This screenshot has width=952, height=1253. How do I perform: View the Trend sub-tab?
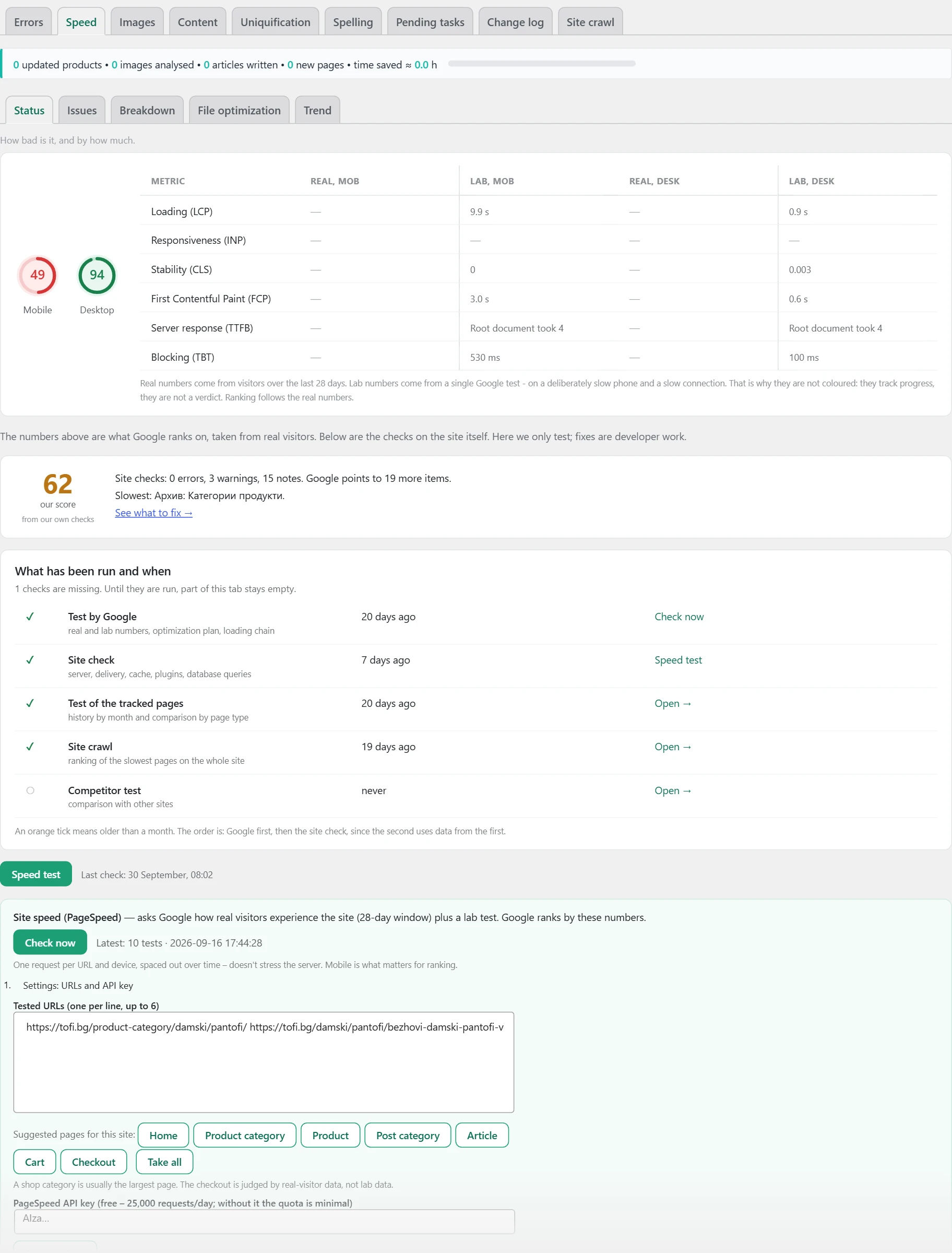pyautogui.click(x=317, y=111)
